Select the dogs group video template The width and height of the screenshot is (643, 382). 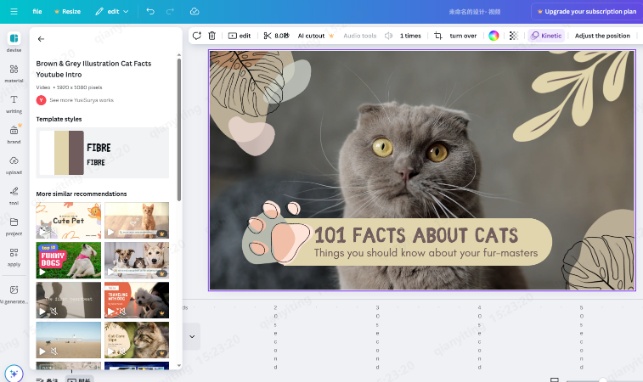[x=137, y=260]
